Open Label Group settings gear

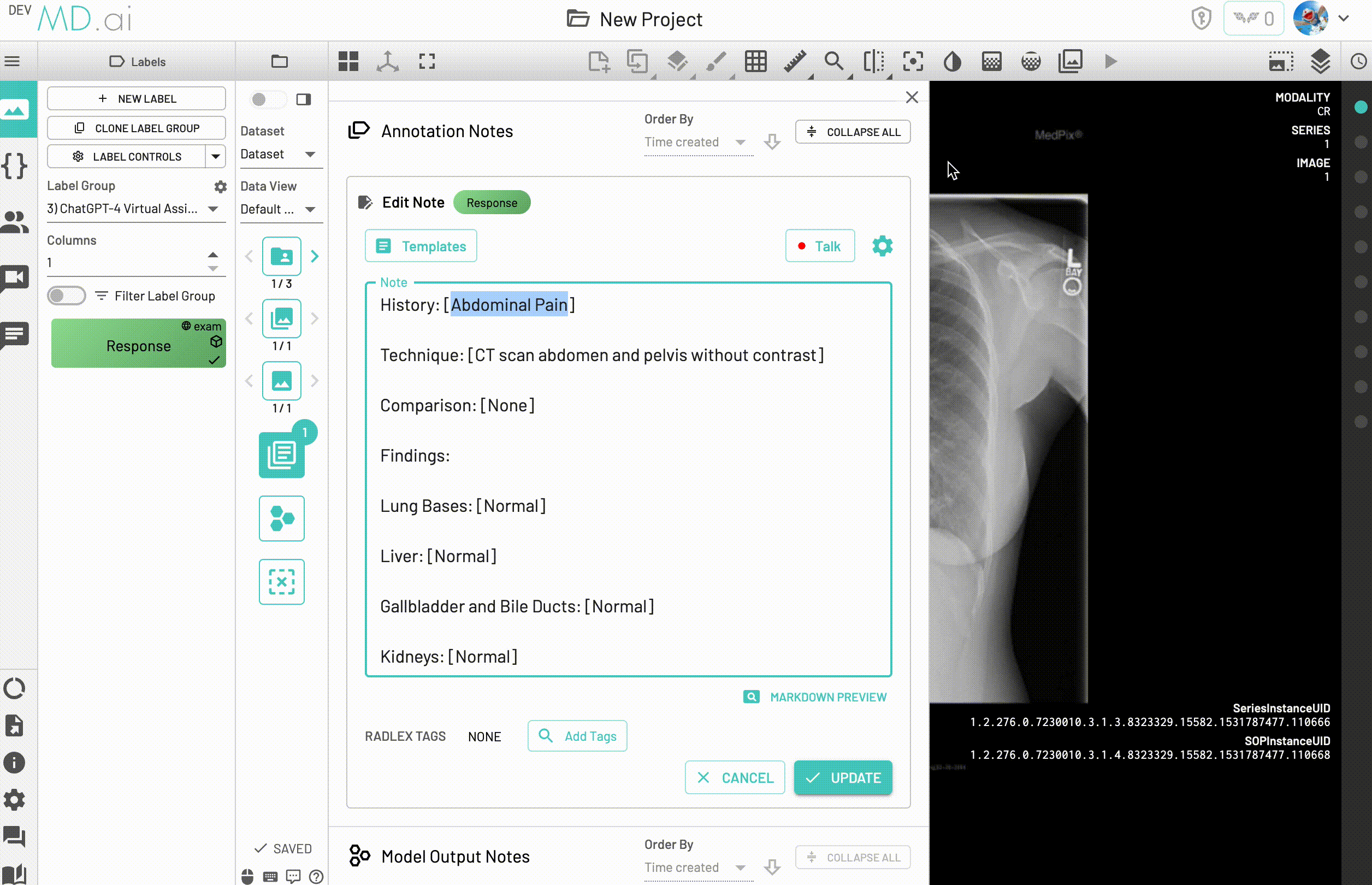[221, 187]
